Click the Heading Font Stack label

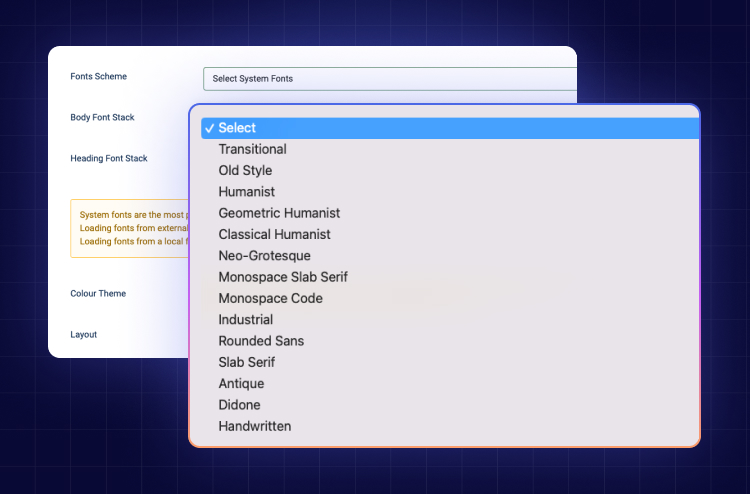click(109, 158)
